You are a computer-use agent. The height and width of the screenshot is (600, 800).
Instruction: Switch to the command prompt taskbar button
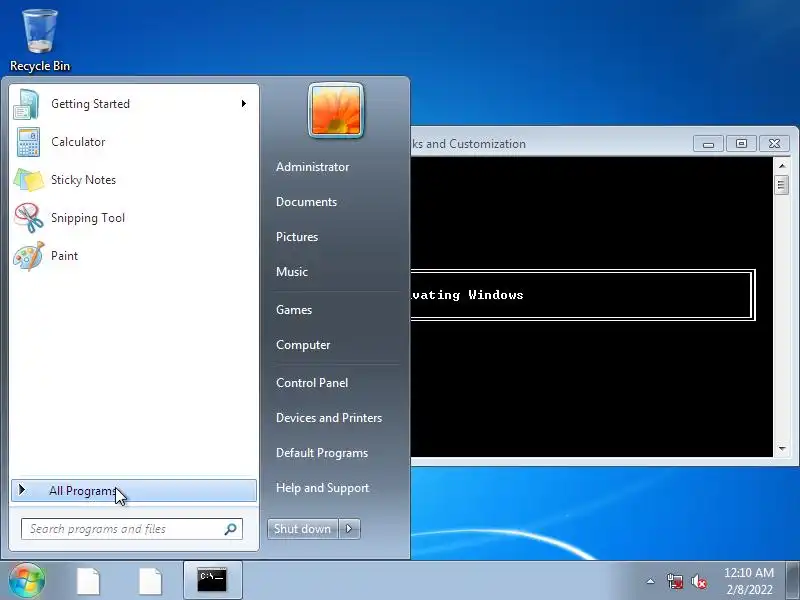click(212, 580)
